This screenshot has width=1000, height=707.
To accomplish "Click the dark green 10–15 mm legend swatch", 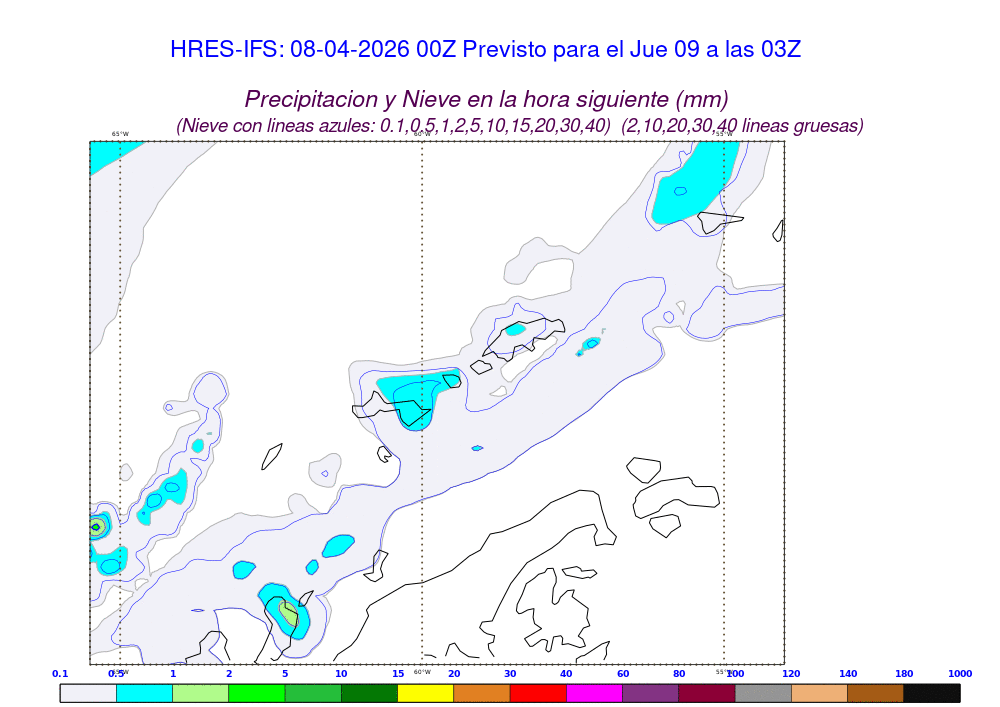I will click(x=369, y=693).
